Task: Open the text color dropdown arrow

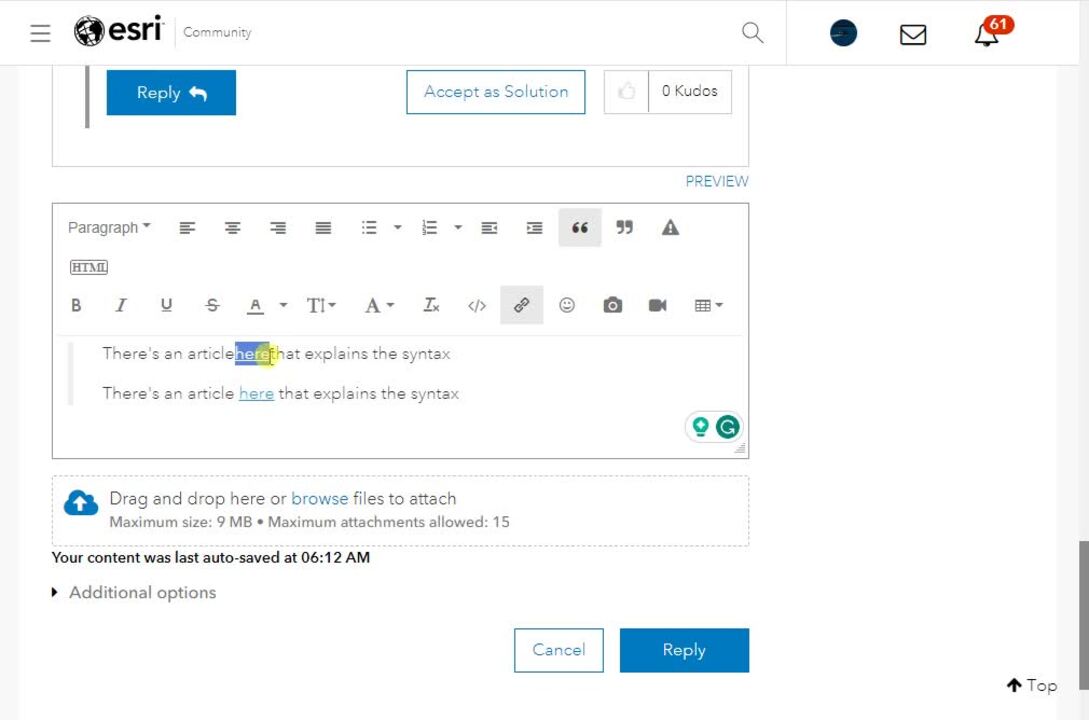Action: coord(283,306)
